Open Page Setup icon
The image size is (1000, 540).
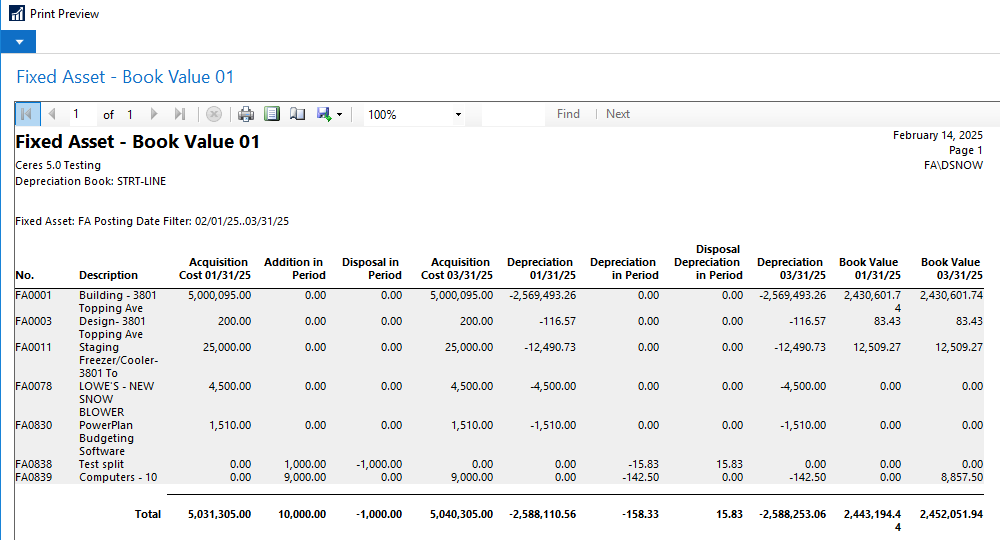tap(297, 114)
